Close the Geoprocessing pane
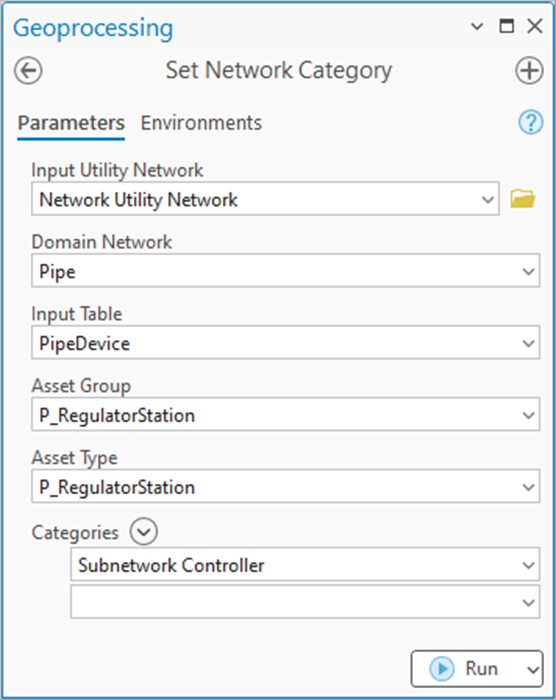This screenshot has width=556, height=700. tap(535, 26)
